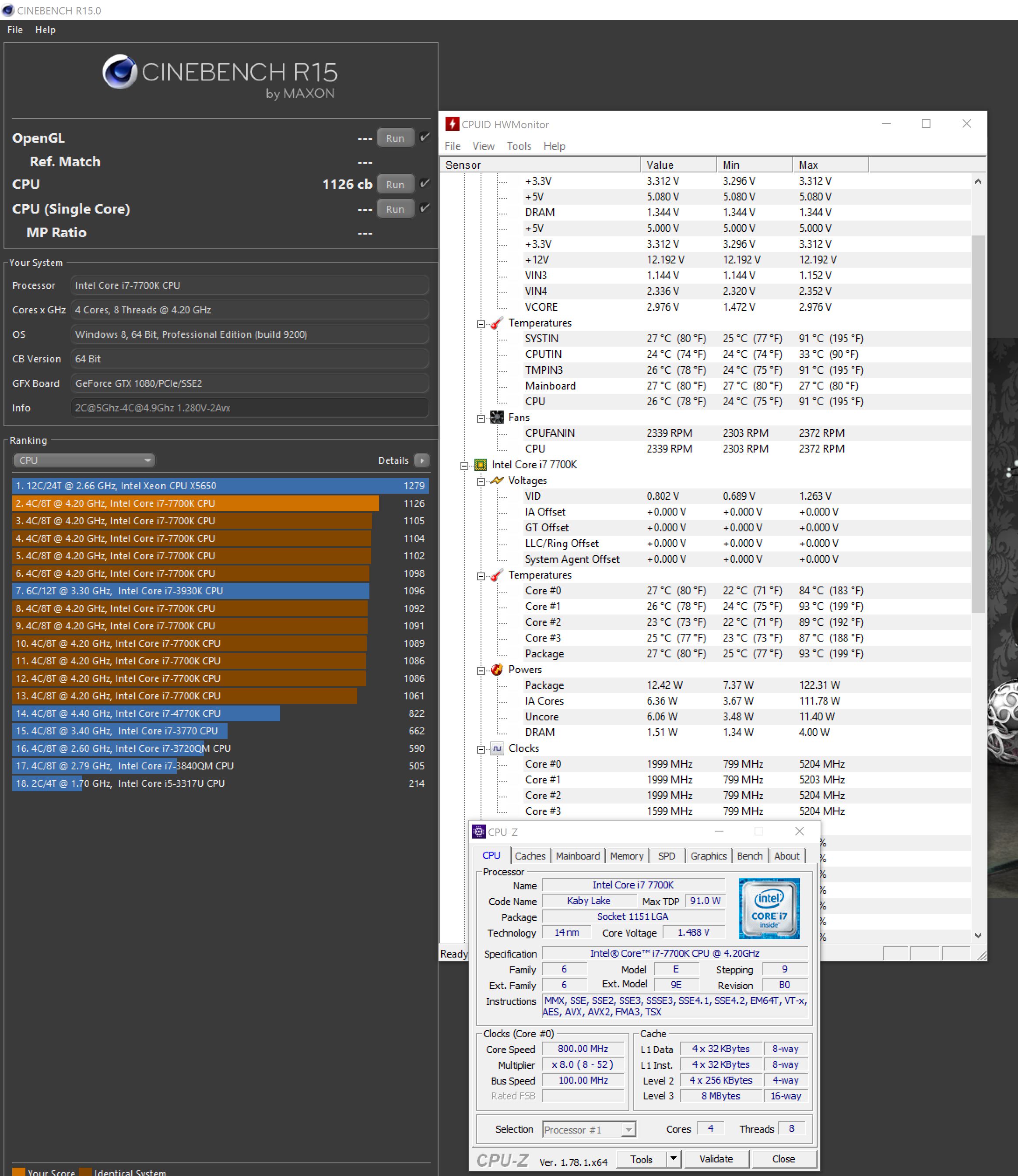Run the CPU (Single Core) benchmark
Viewport: 1018px width, 1176px height.
coord(395,209)
